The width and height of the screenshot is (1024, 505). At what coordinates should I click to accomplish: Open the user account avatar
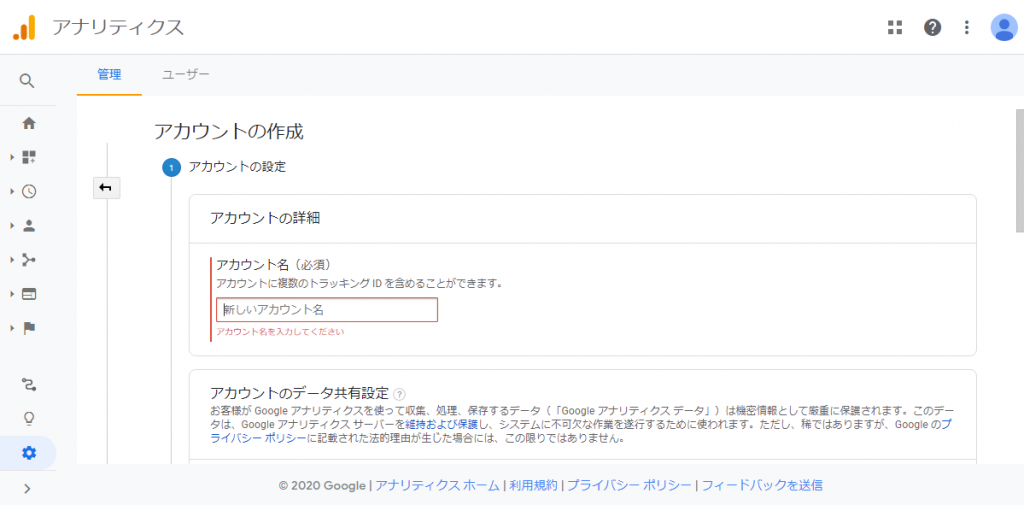click(1003, 27)
